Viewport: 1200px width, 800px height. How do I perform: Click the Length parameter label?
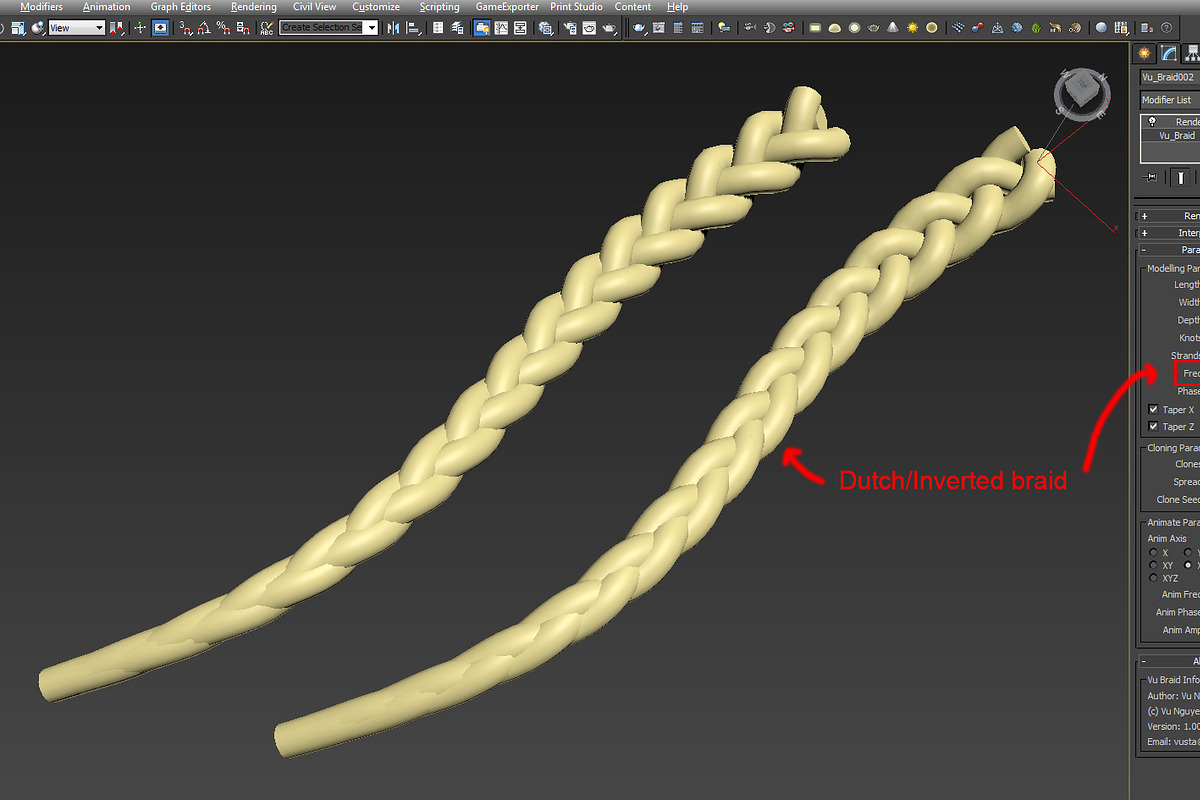tap(1187, 285)
